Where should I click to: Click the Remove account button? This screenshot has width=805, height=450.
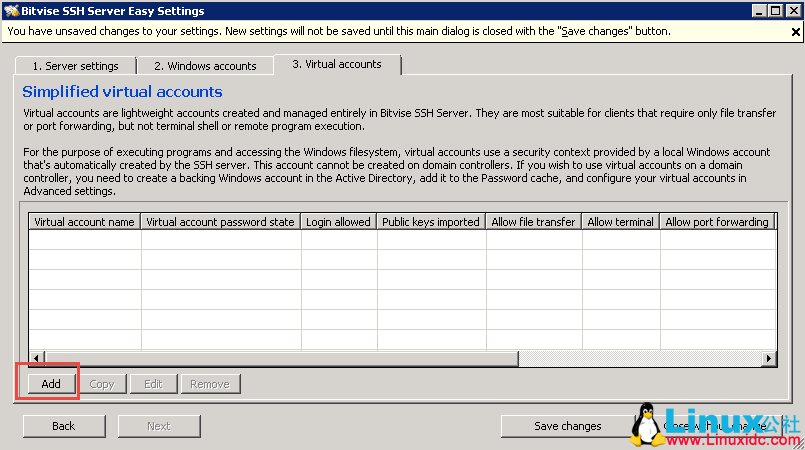coord(210,384)
